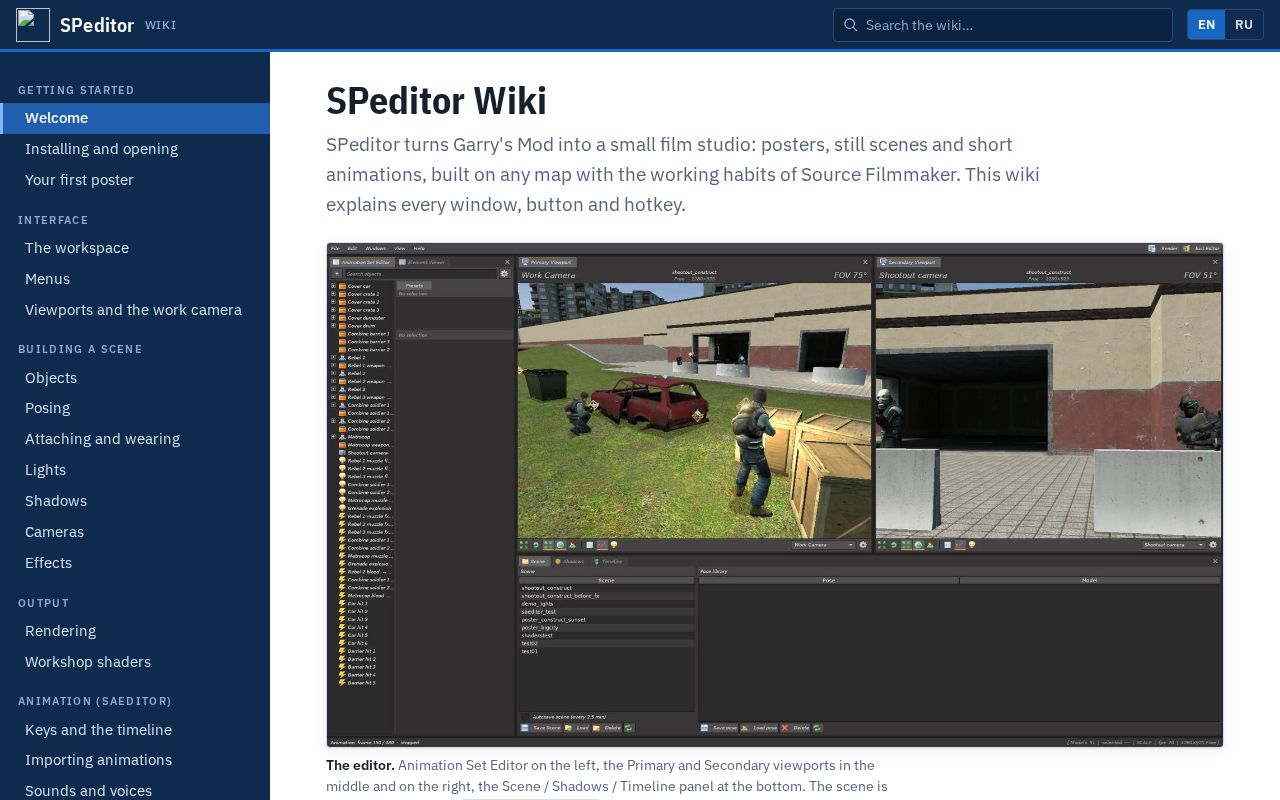Open the Welcome page in sidebar
The width and height of the screenshot is (1280, 800).
[135, 118]
